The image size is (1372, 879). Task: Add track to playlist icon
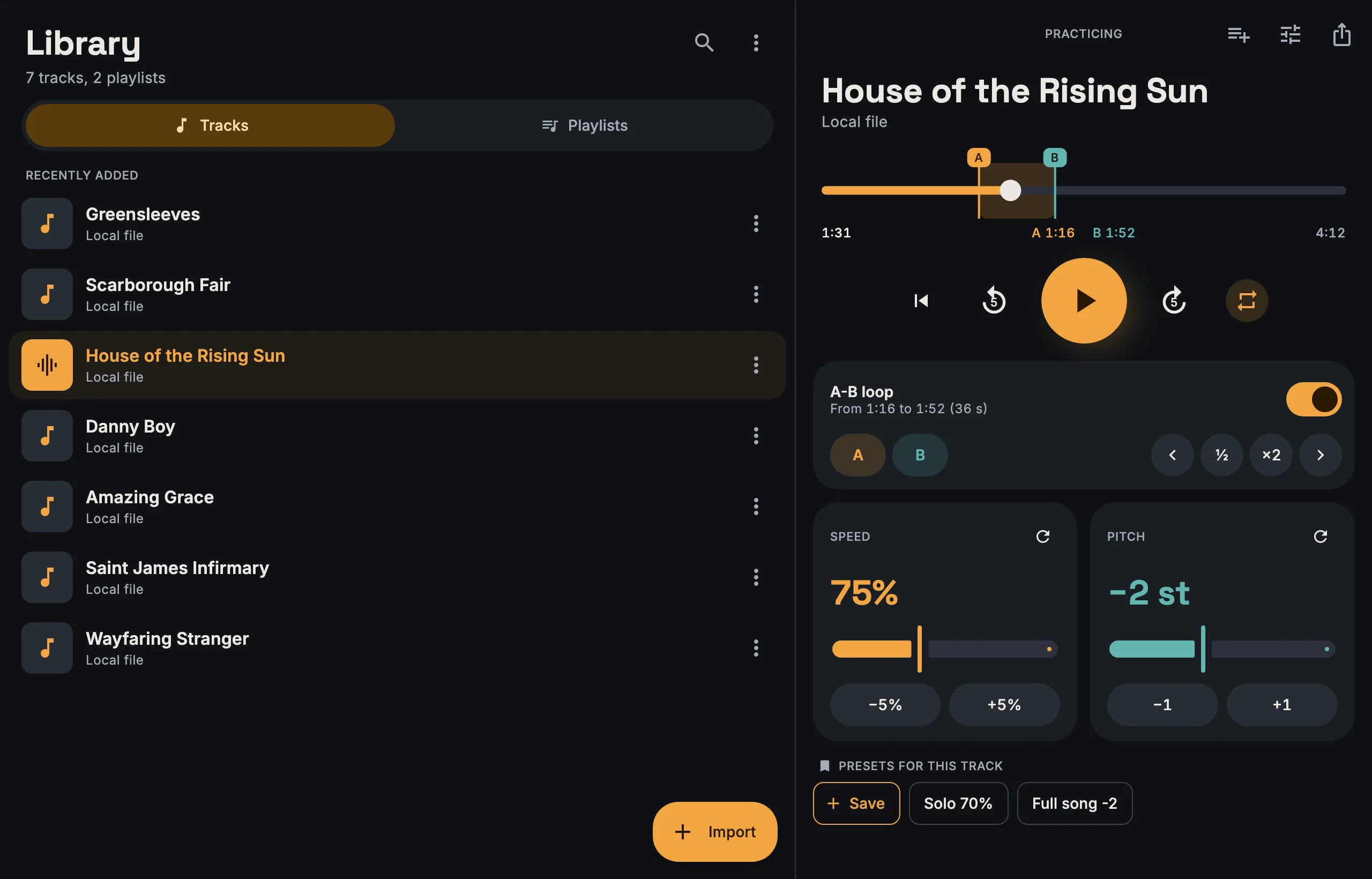coord(1239,35)
